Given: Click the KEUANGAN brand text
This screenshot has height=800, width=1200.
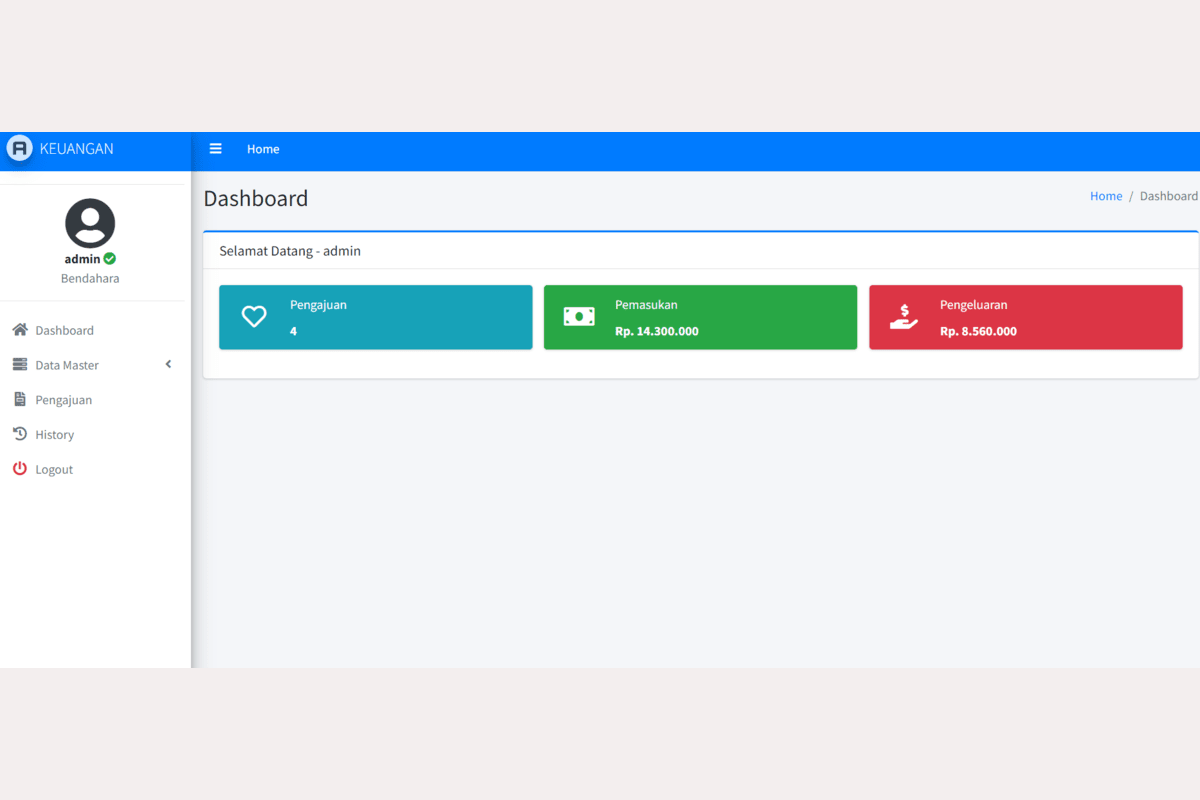Looking at the screenshot, I should coord(77,149).
